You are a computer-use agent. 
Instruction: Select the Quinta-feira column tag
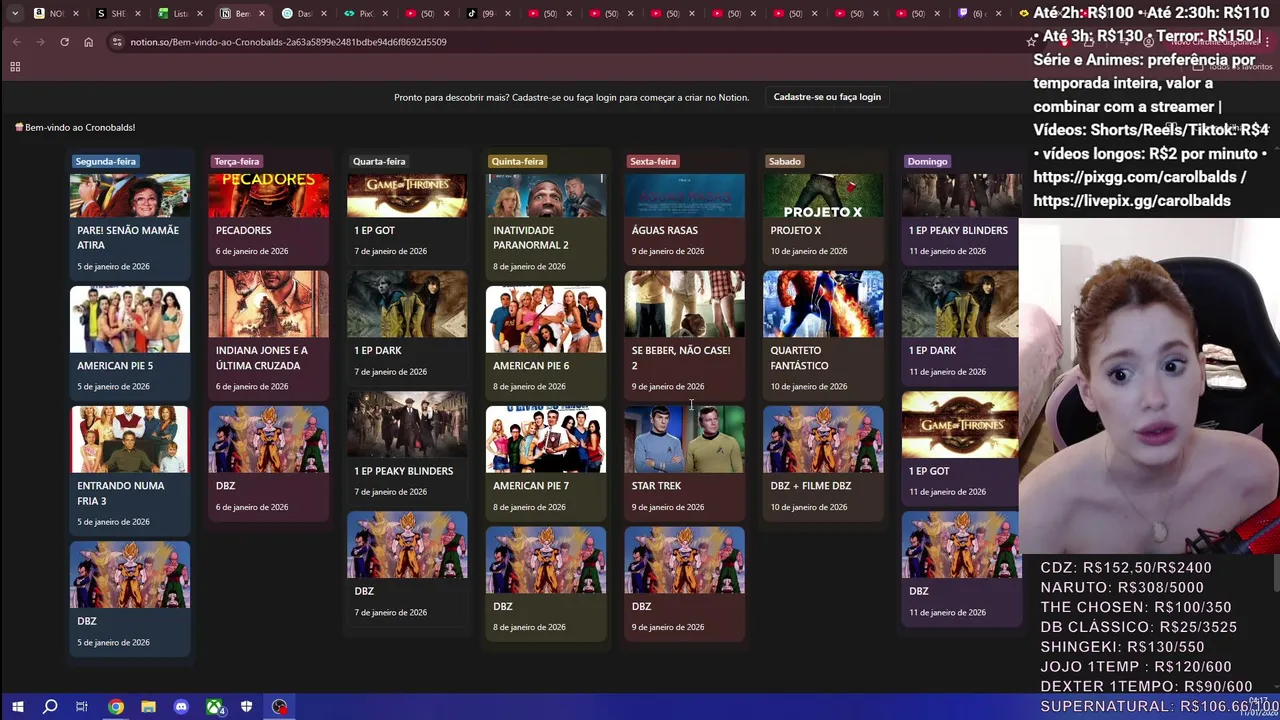(x=517, y=161)
